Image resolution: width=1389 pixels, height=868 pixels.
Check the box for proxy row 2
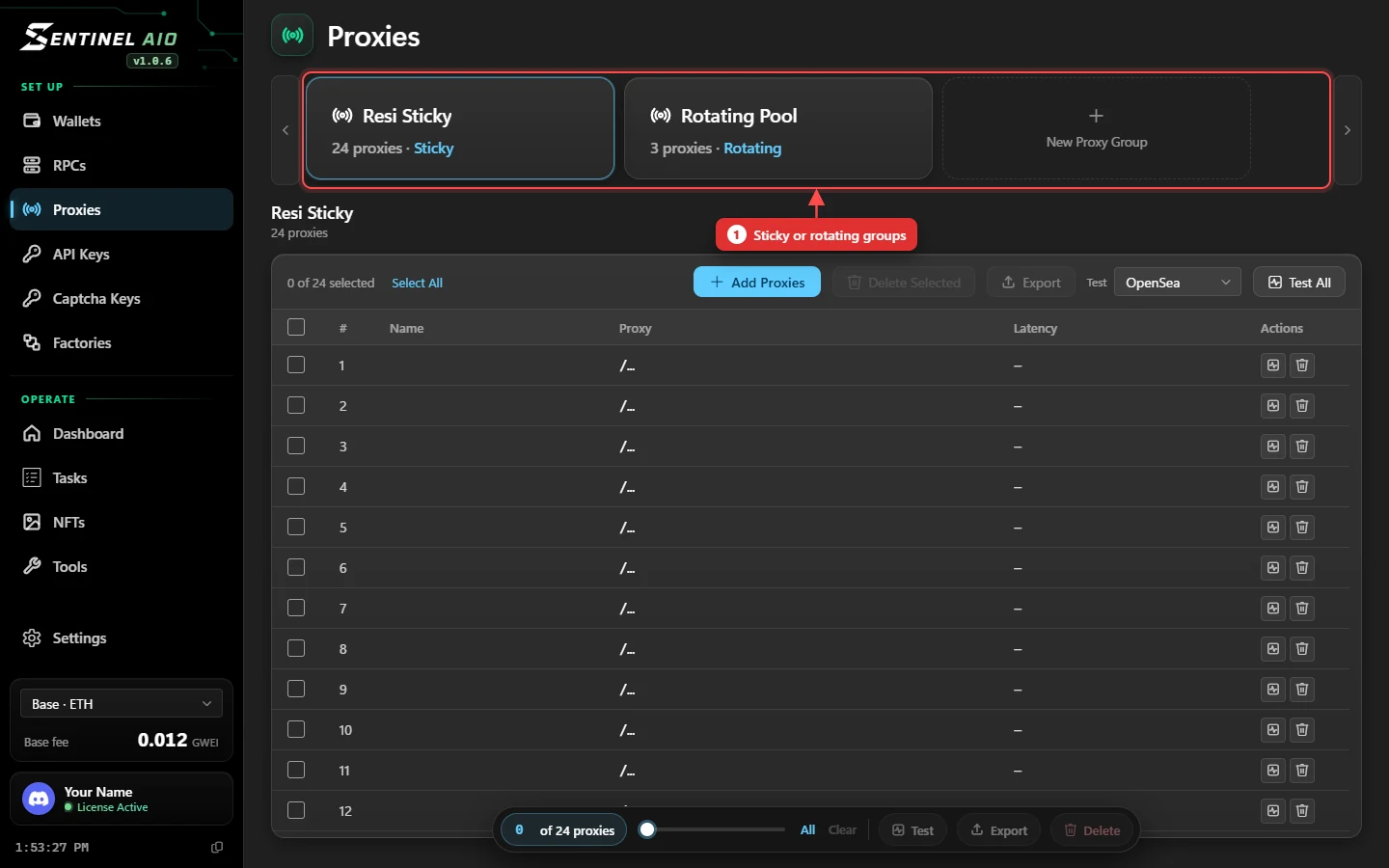[x=296, y=405]
